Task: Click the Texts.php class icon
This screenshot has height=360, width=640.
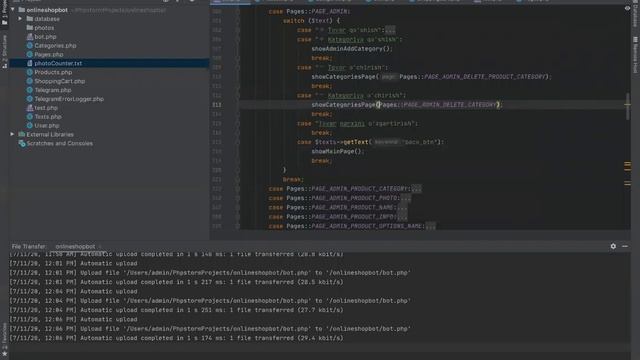Action: click(29, 117)
